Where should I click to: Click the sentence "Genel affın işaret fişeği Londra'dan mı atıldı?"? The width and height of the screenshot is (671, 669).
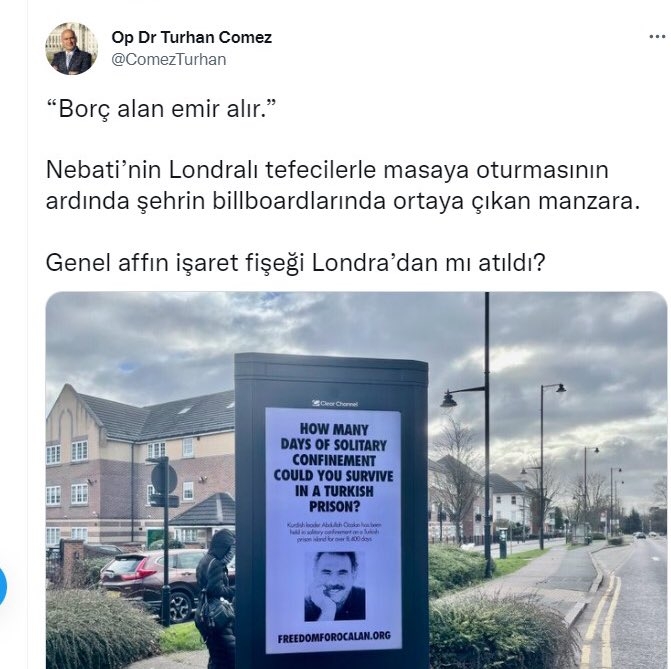click(295, 262)
